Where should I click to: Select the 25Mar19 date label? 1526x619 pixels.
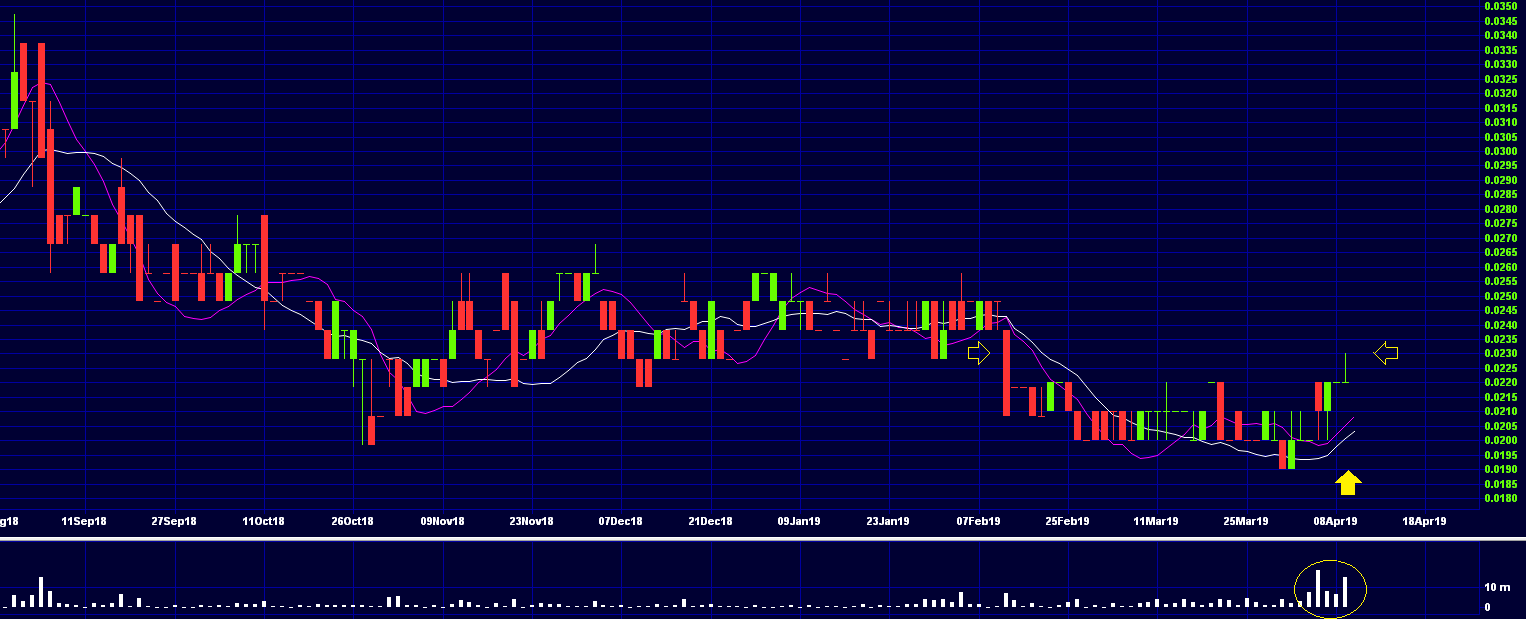point(1246,521)
